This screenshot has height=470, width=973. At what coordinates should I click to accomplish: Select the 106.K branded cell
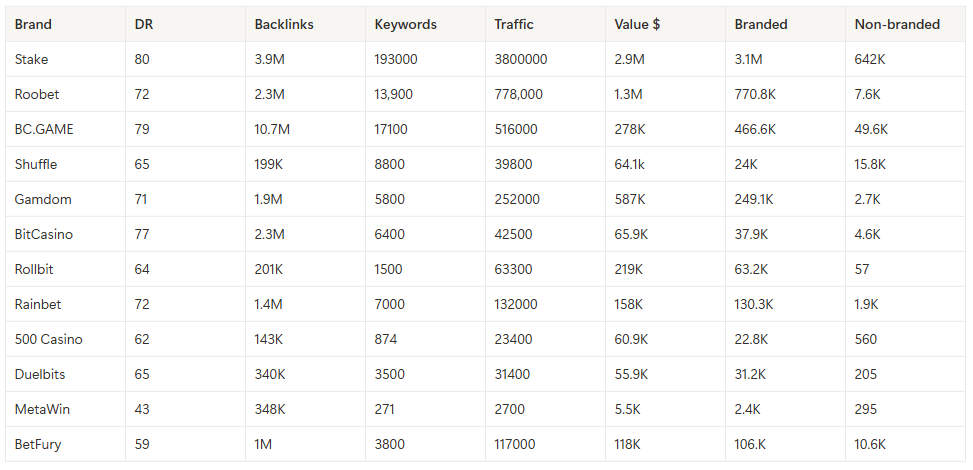786,444
